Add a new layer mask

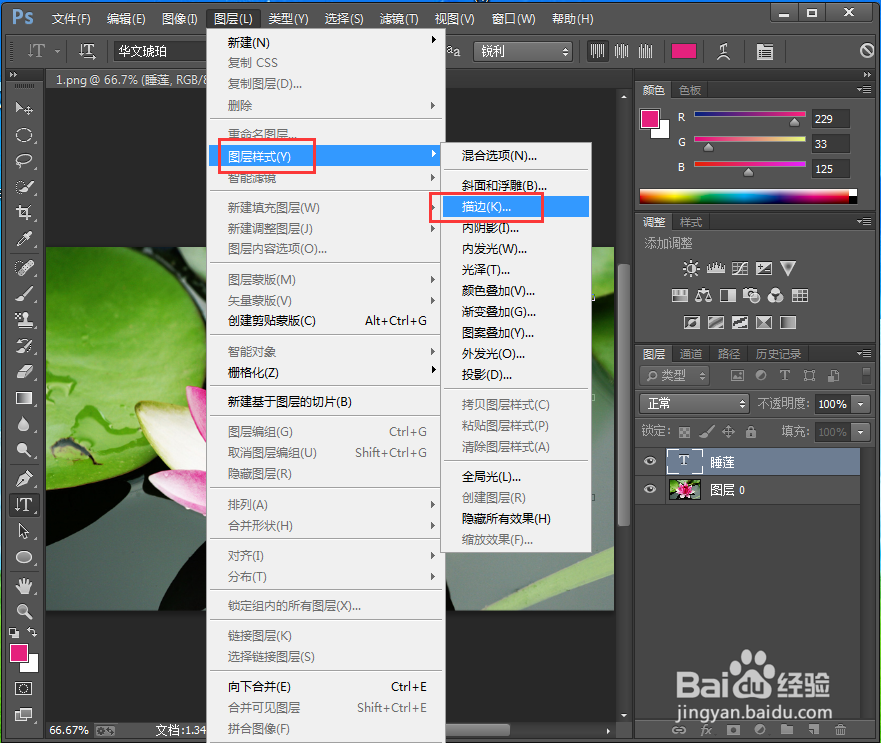(x=733, y=730)
